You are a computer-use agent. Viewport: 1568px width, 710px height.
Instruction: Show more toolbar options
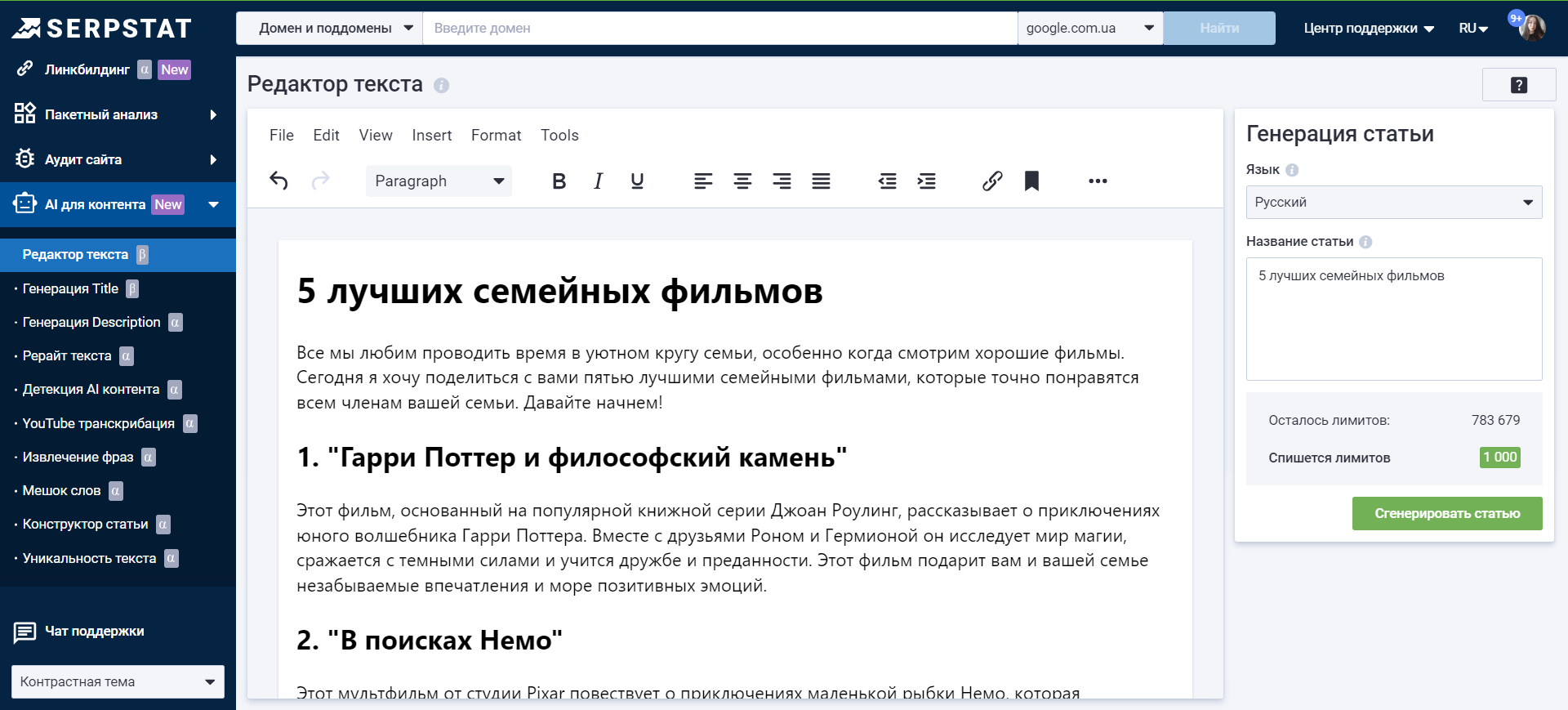(x=1098, y=181)
